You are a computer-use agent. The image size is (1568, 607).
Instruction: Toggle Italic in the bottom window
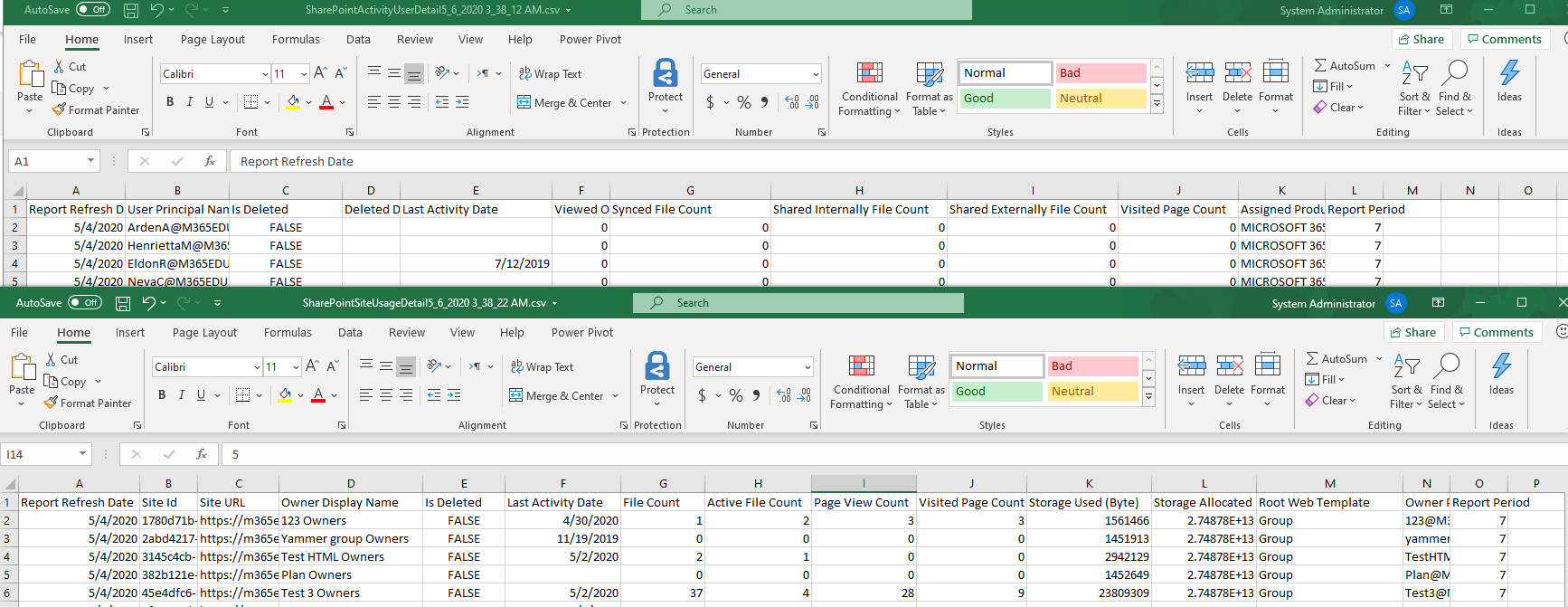[182, 395]
